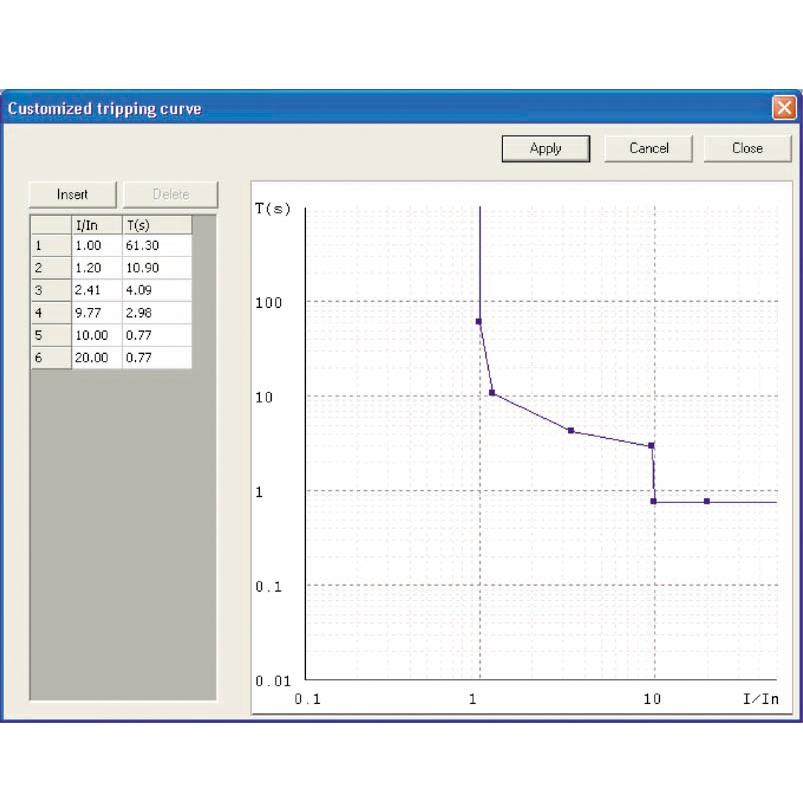This screenshot has height=803, width=803.
Task: Click the I/In cell 10.00
Action: pos(97,335)
